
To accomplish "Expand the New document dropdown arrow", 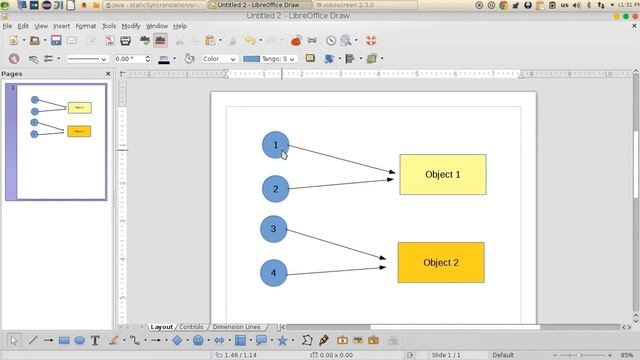I will 24,40.
